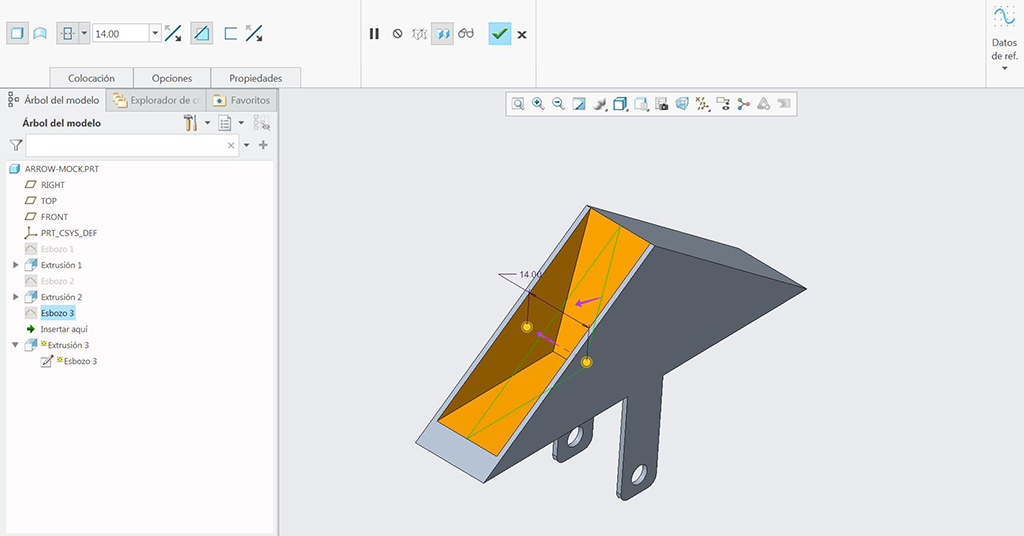The image size is (1024, 536).
Task: Clear the tree search with the X
Action: (x=231, y=146)
